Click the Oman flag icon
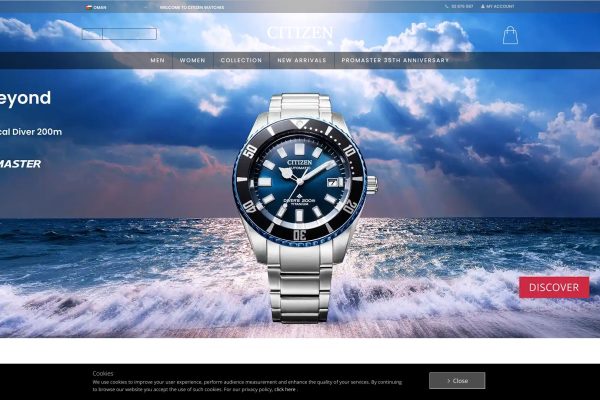Image resolution: width=600 pixels, height=400 pixels. (x=89, y=7)
